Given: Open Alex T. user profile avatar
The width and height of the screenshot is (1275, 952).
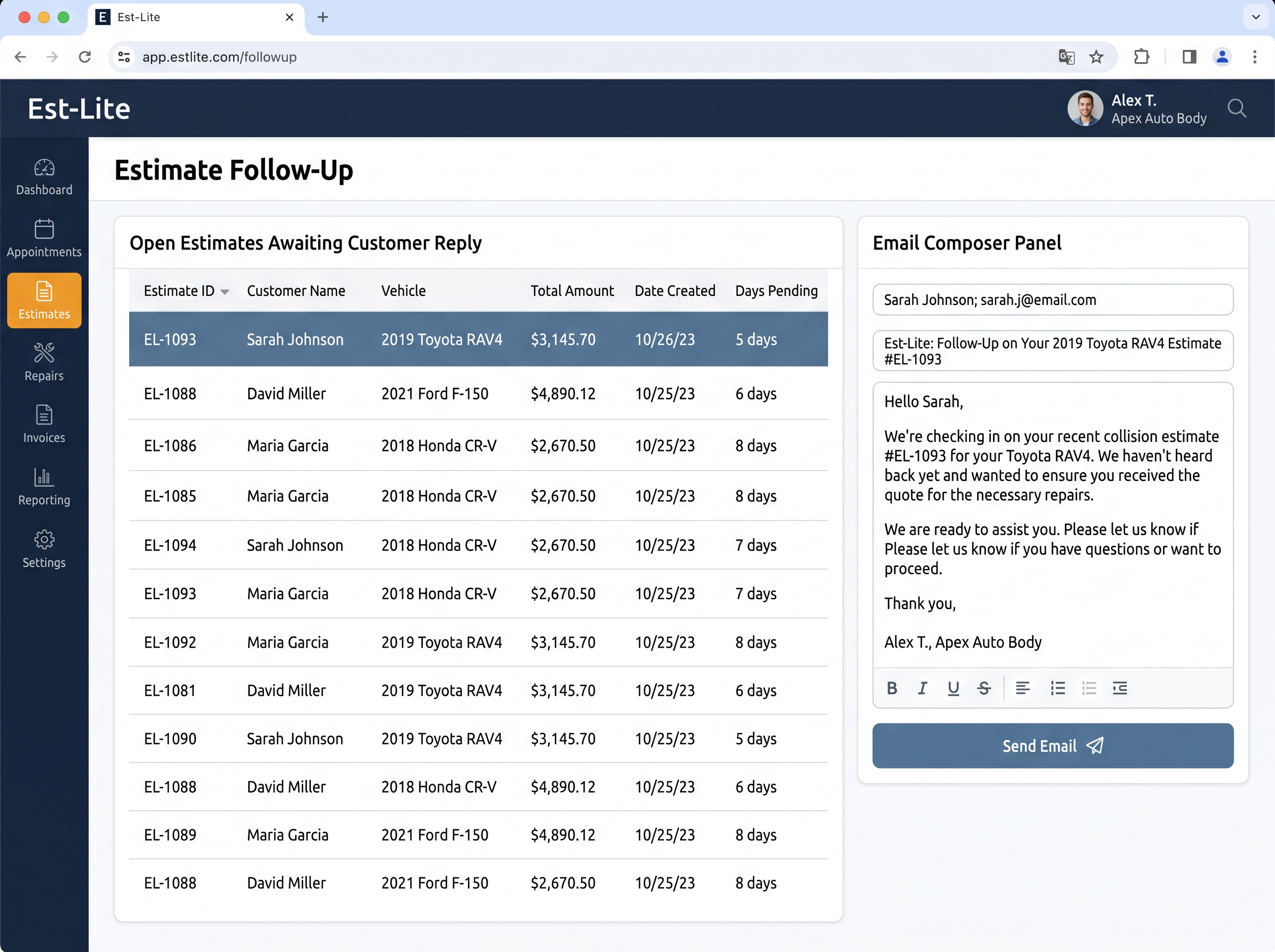Looking at the screenshot, I should 1085,108.
